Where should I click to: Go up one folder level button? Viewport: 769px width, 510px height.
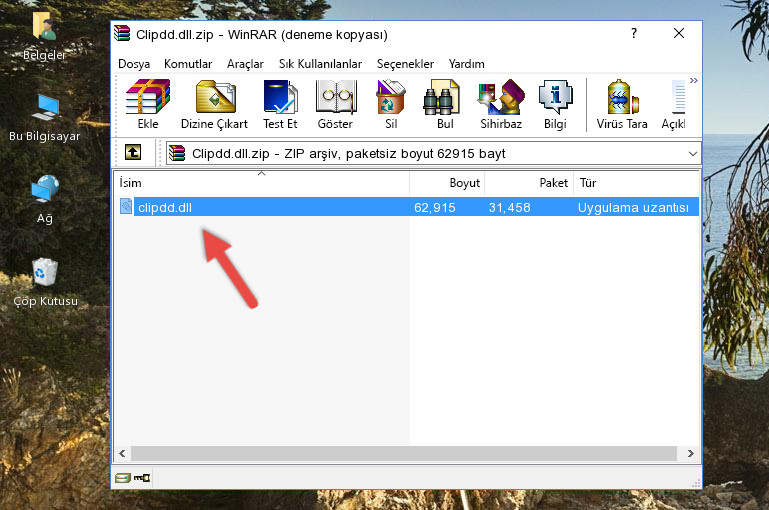(x=133, y=153)
